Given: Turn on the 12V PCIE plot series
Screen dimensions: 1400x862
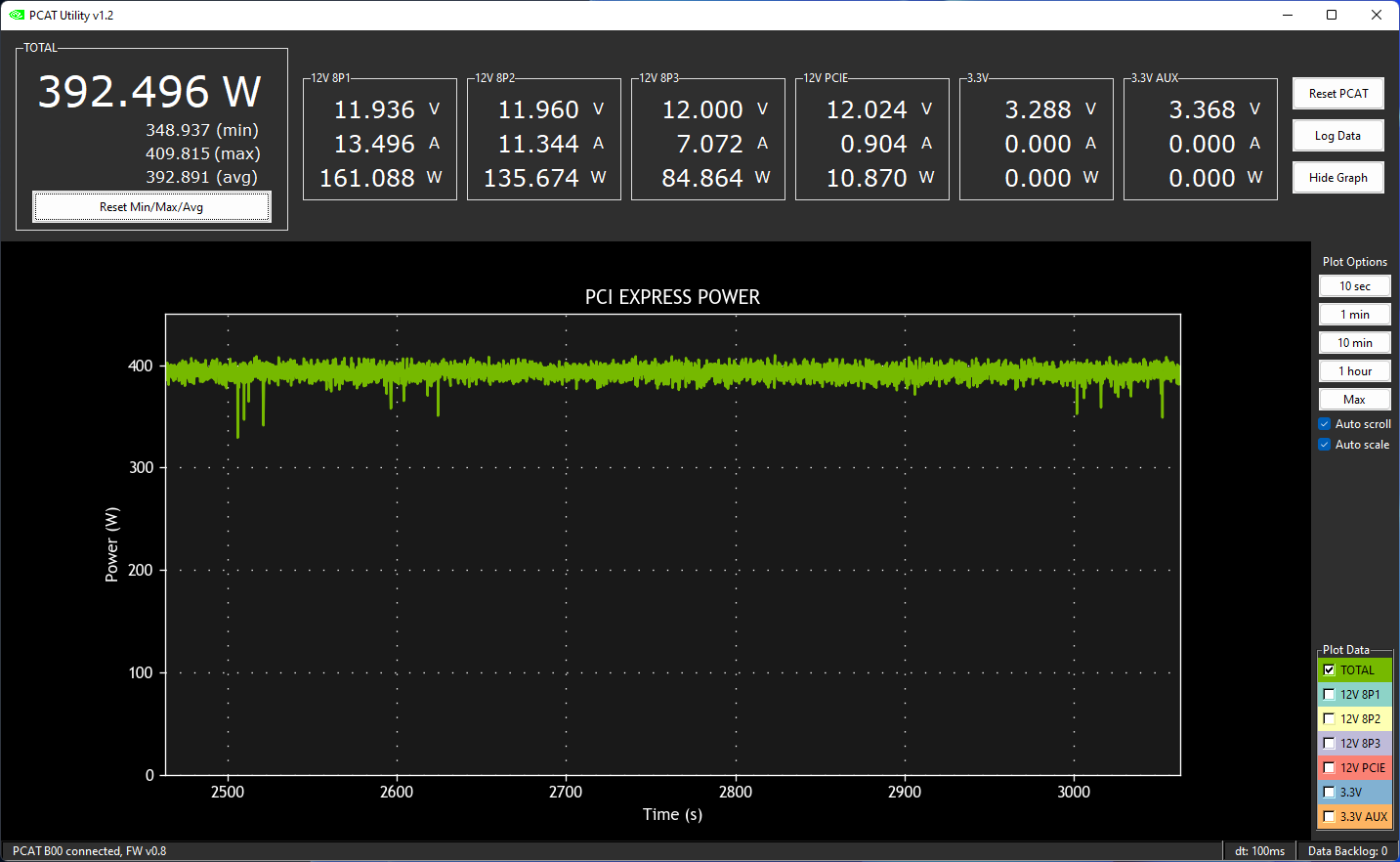Looking at the screenshot, I should [1329, 768].
